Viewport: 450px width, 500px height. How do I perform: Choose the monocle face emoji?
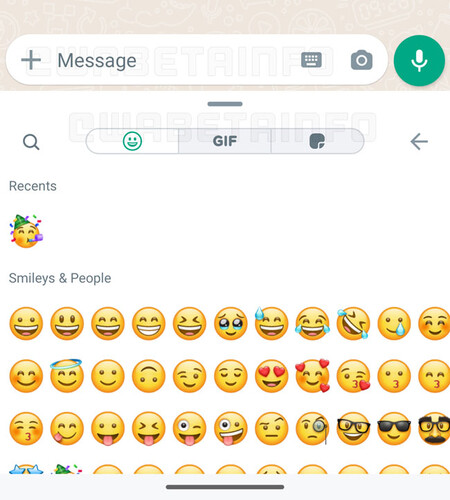click(313, 429)
